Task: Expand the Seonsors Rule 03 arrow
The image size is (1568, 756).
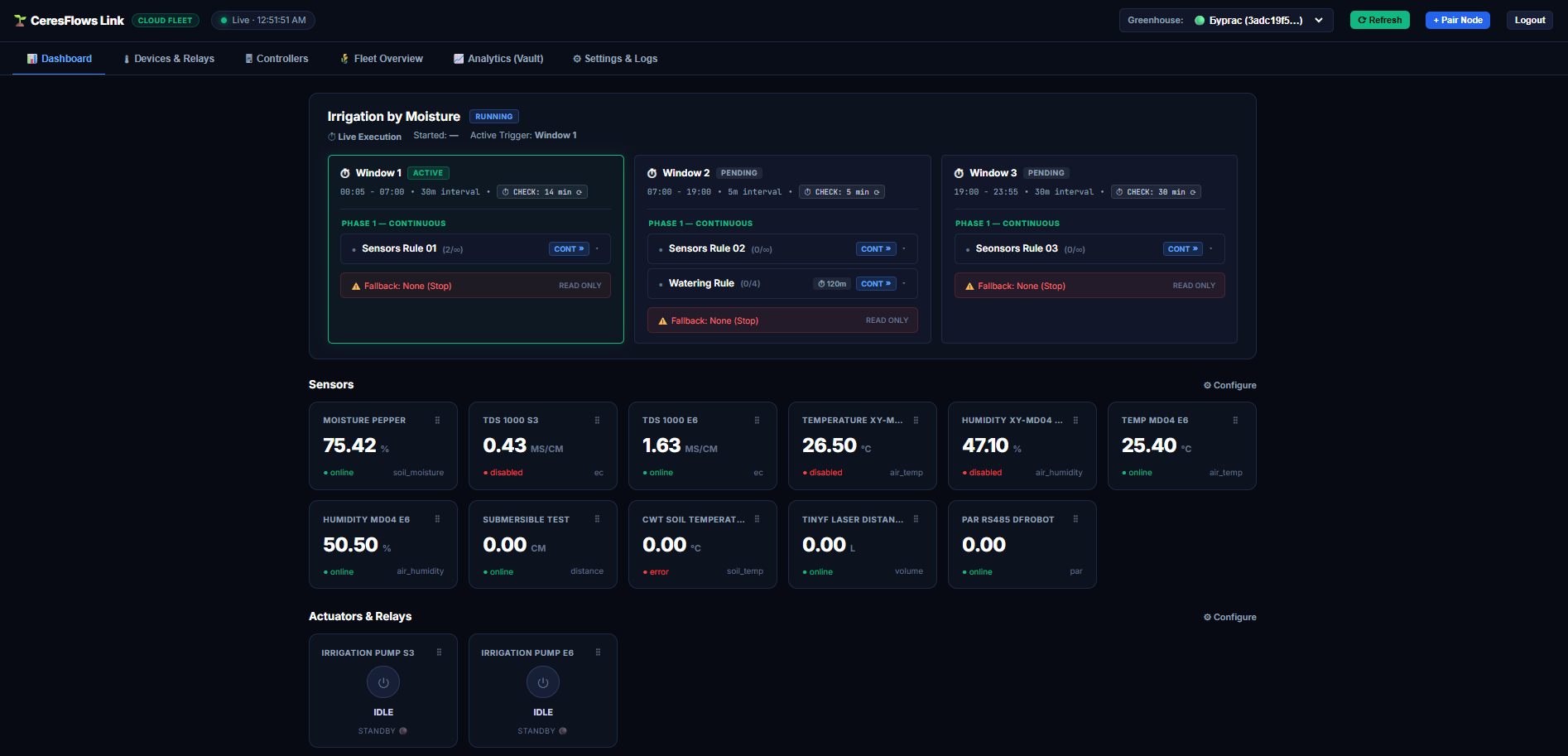Action: tap(1211, 248)
